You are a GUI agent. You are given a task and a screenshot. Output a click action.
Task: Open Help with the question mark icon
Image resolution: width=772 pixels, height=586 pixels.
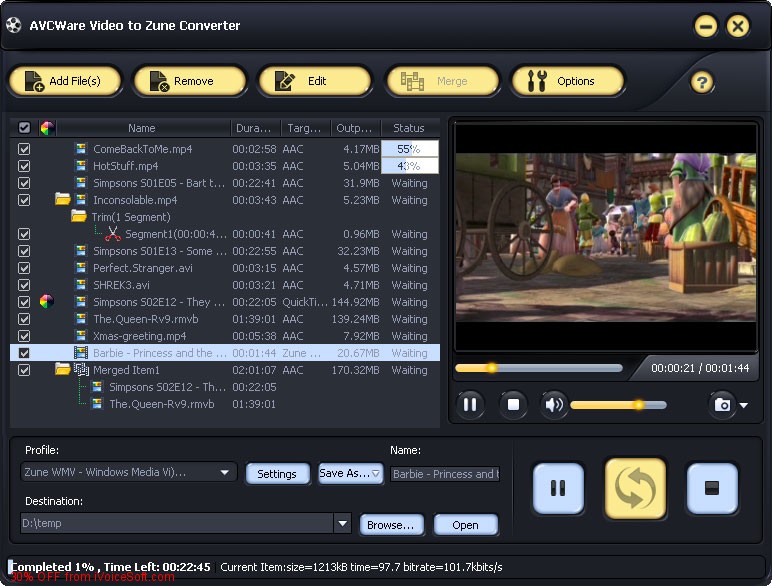pos(702,82)
